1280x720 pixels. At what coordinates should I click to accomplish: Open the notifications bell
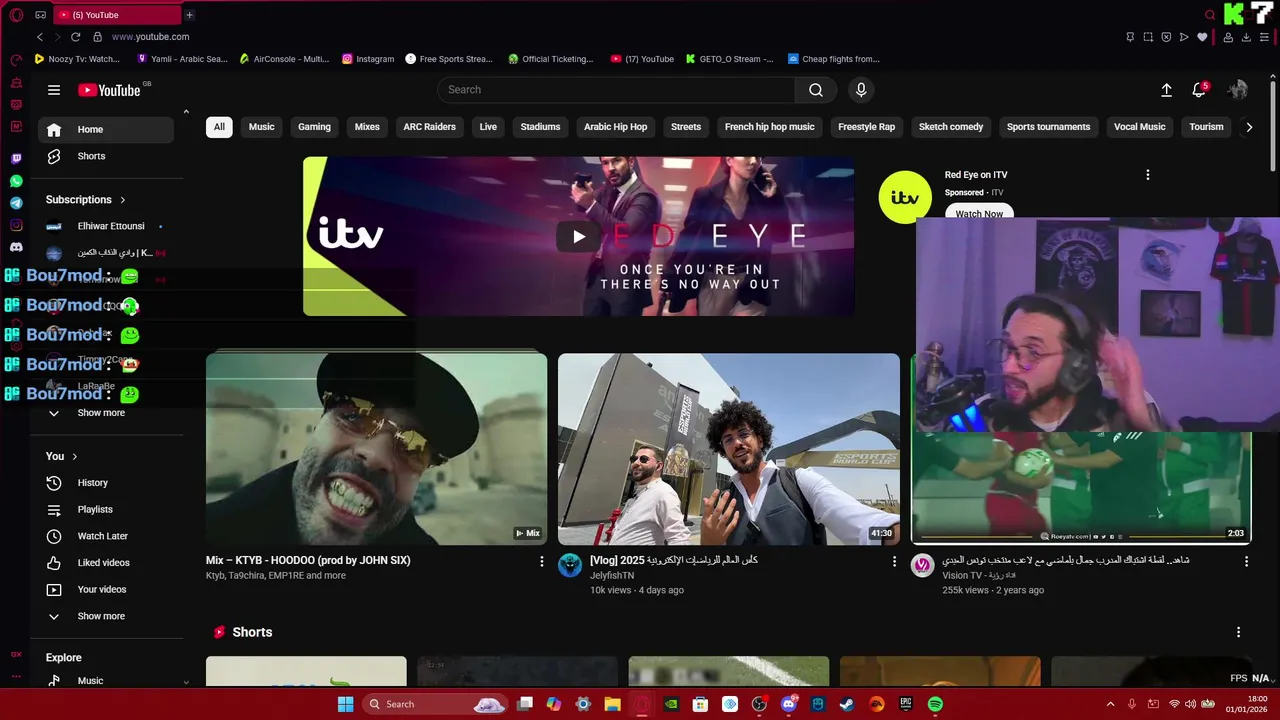click(1199, 90)
